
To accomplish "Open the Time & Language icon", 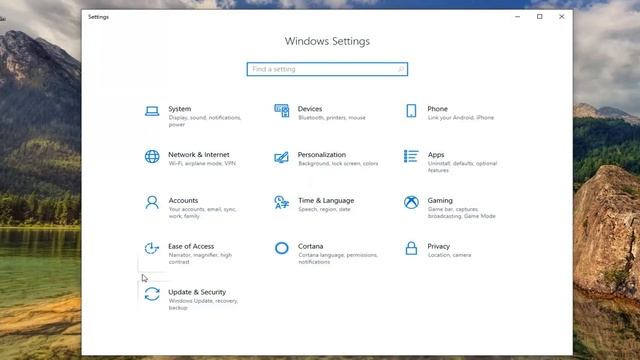I will (282, 202).
